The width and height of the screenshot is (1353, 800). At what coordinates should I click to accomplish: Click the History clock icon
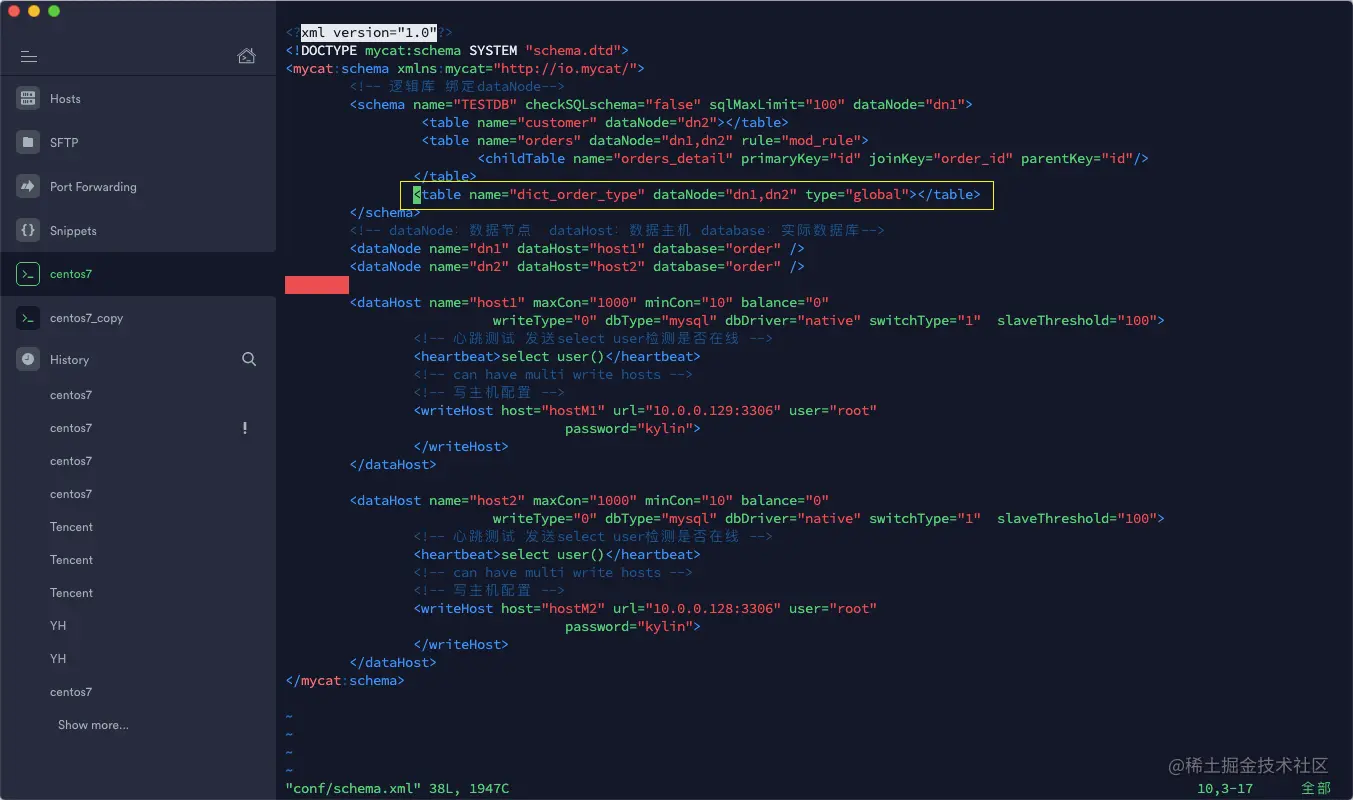coord(28,359)
